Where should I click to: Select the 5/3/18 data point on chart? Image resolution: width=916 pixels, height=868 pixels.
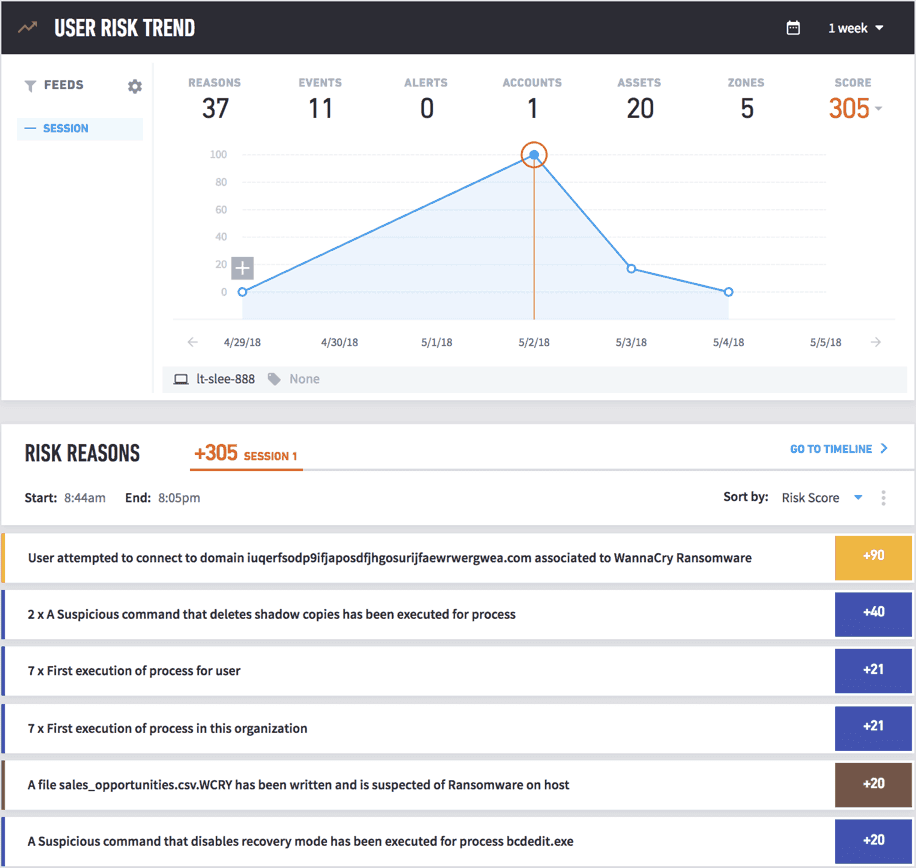[631, 269]
